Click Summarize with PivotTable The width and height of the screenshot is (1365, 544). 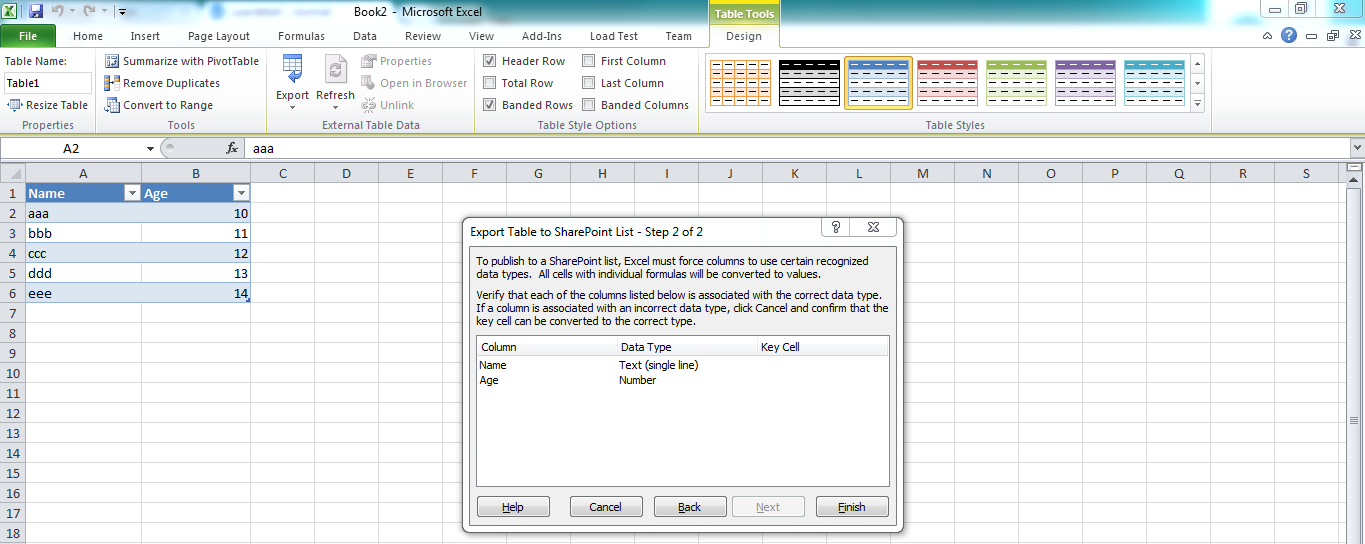(x=182, y=61)
